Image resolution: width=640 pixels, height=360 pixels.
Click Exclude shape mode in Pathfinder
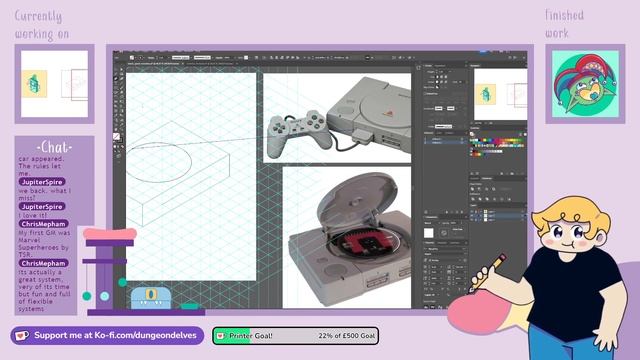494,189
